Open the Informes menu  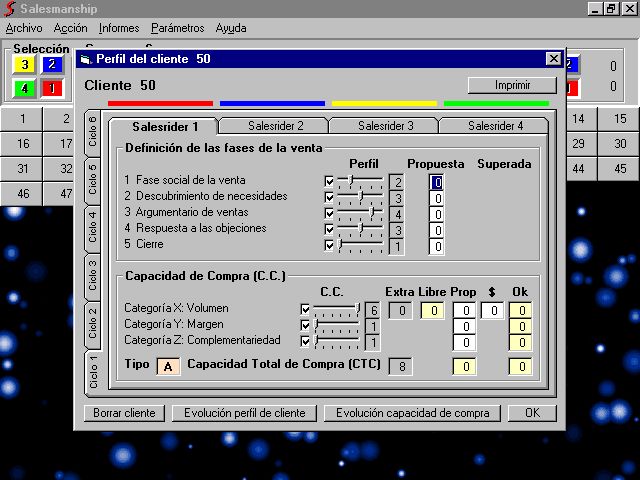(119, 28)
